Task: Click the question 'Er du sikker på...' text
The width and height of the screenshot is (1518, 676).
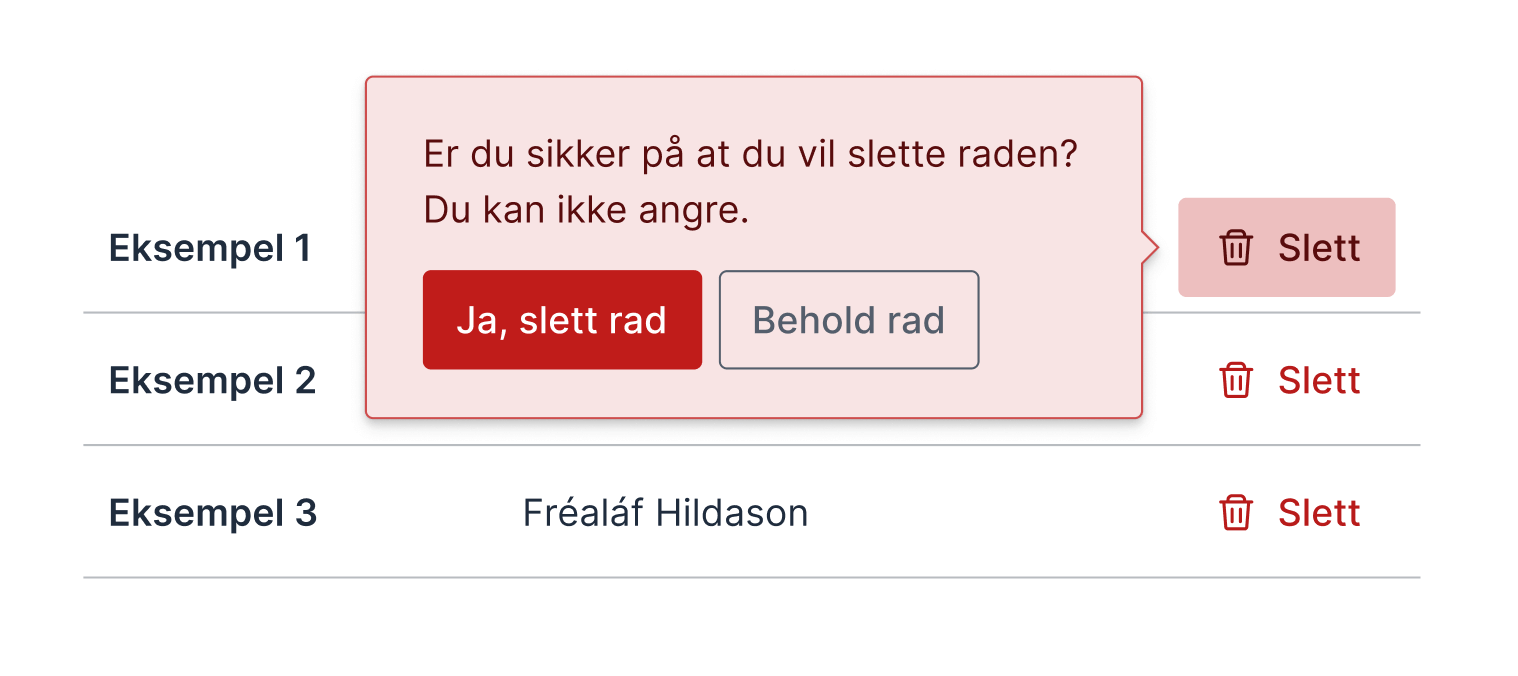Action: click(x=750, y=155)
